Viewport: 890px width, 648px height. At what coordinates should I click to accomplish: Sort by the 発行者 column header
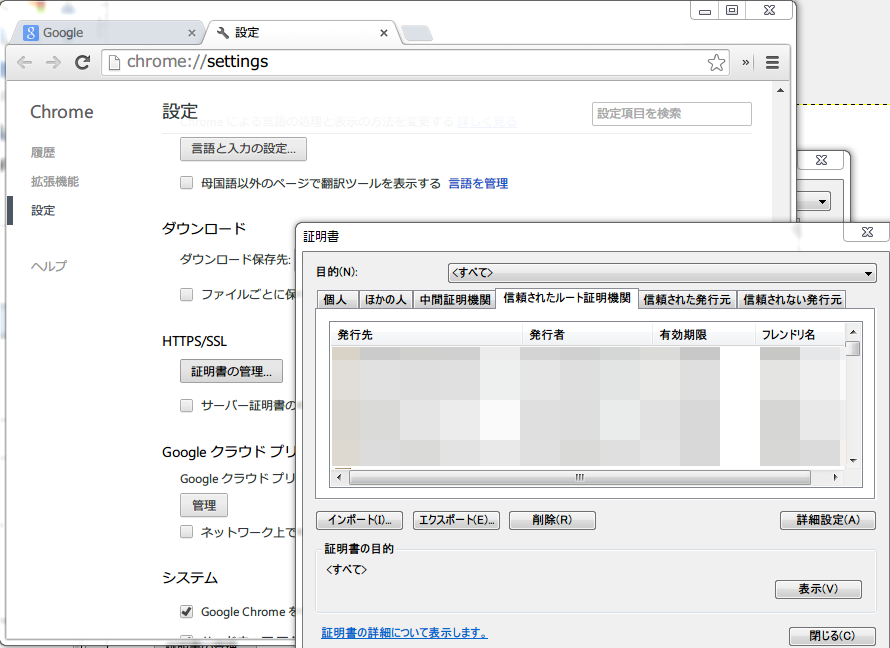pos(587,335)
